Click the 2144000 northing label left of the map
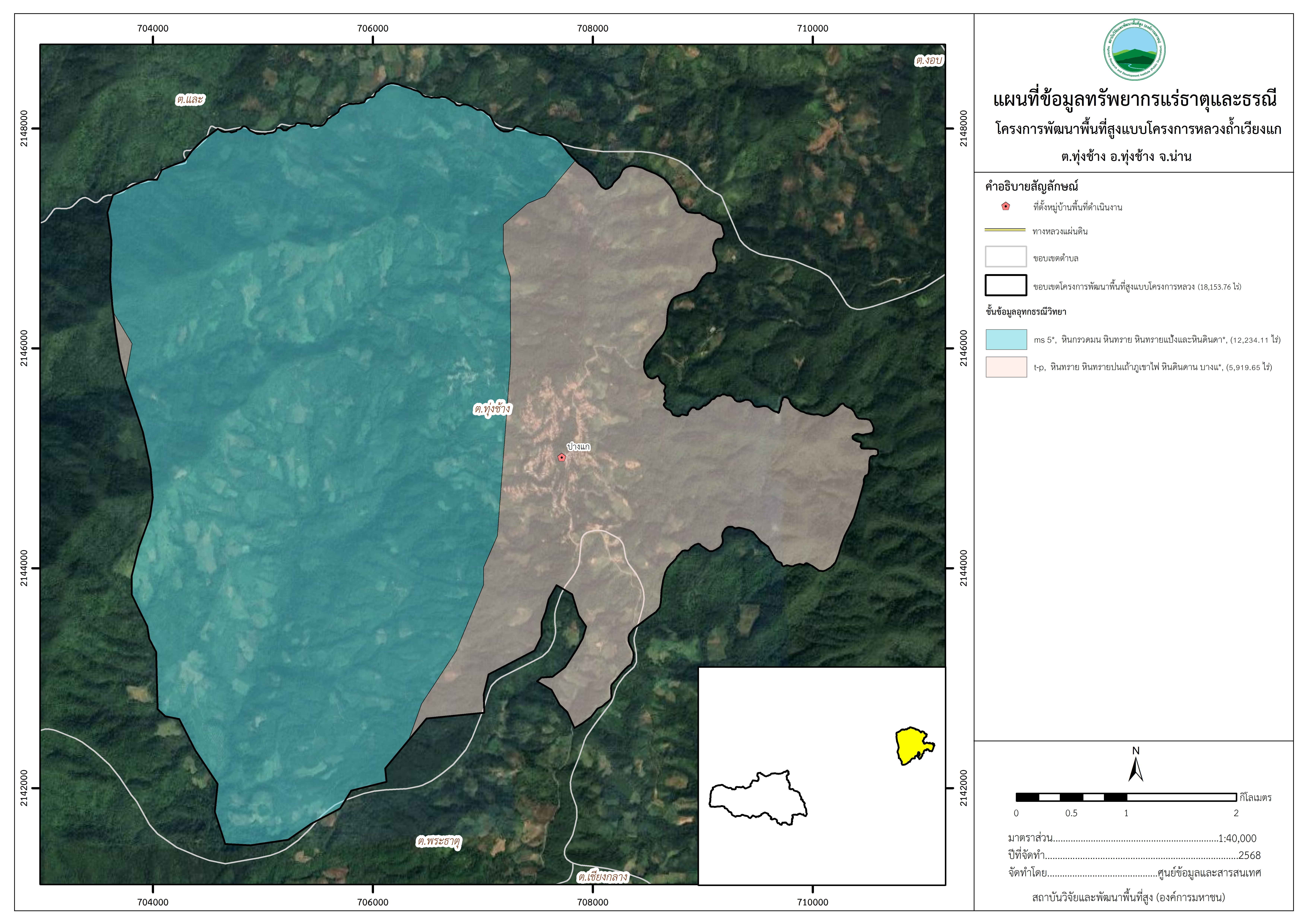The width and height of the screenshot is (1306, 924). click(x=24, y=568)
